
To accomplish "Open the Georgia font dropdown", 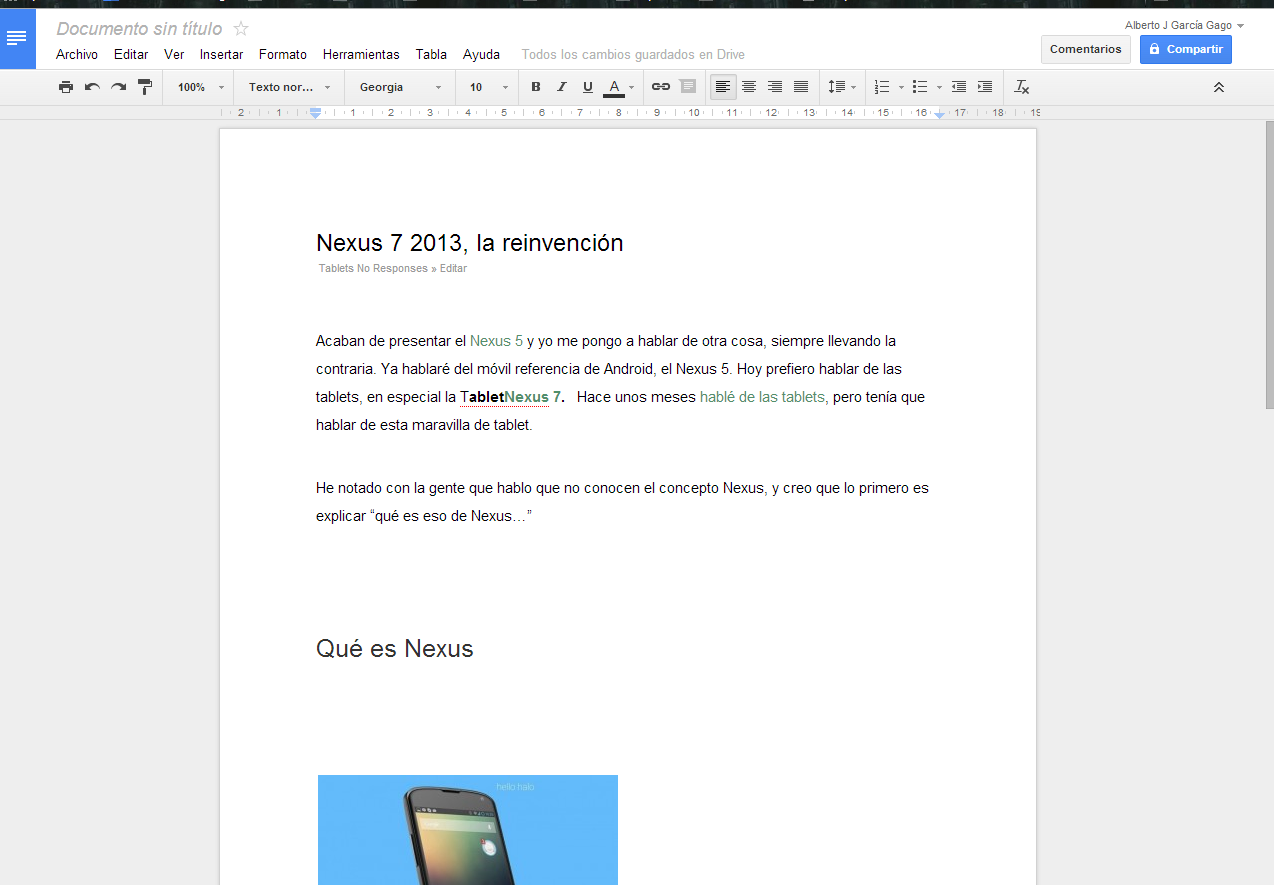I will coord(399,87).
